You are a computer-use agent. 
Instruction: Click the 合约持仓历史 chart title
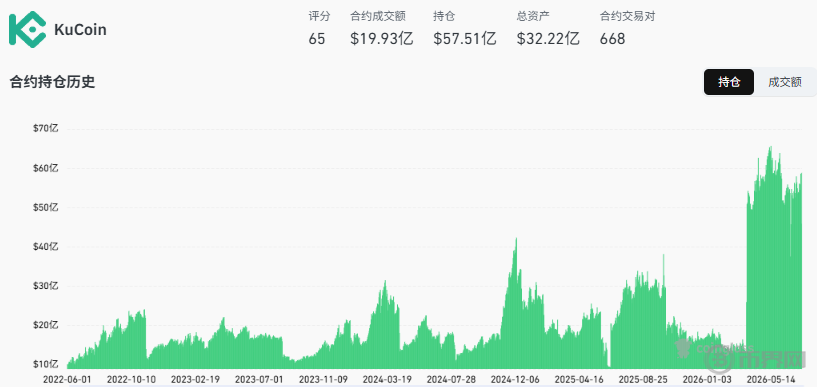pyautogui.click(x=52, y=82)
